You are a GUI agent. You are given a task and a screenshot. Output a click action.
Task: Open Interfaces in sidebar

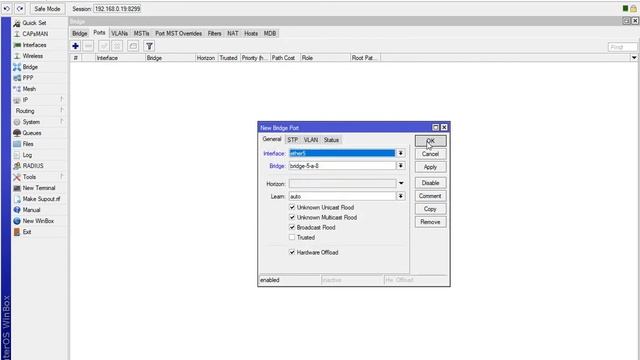point(34,45)
